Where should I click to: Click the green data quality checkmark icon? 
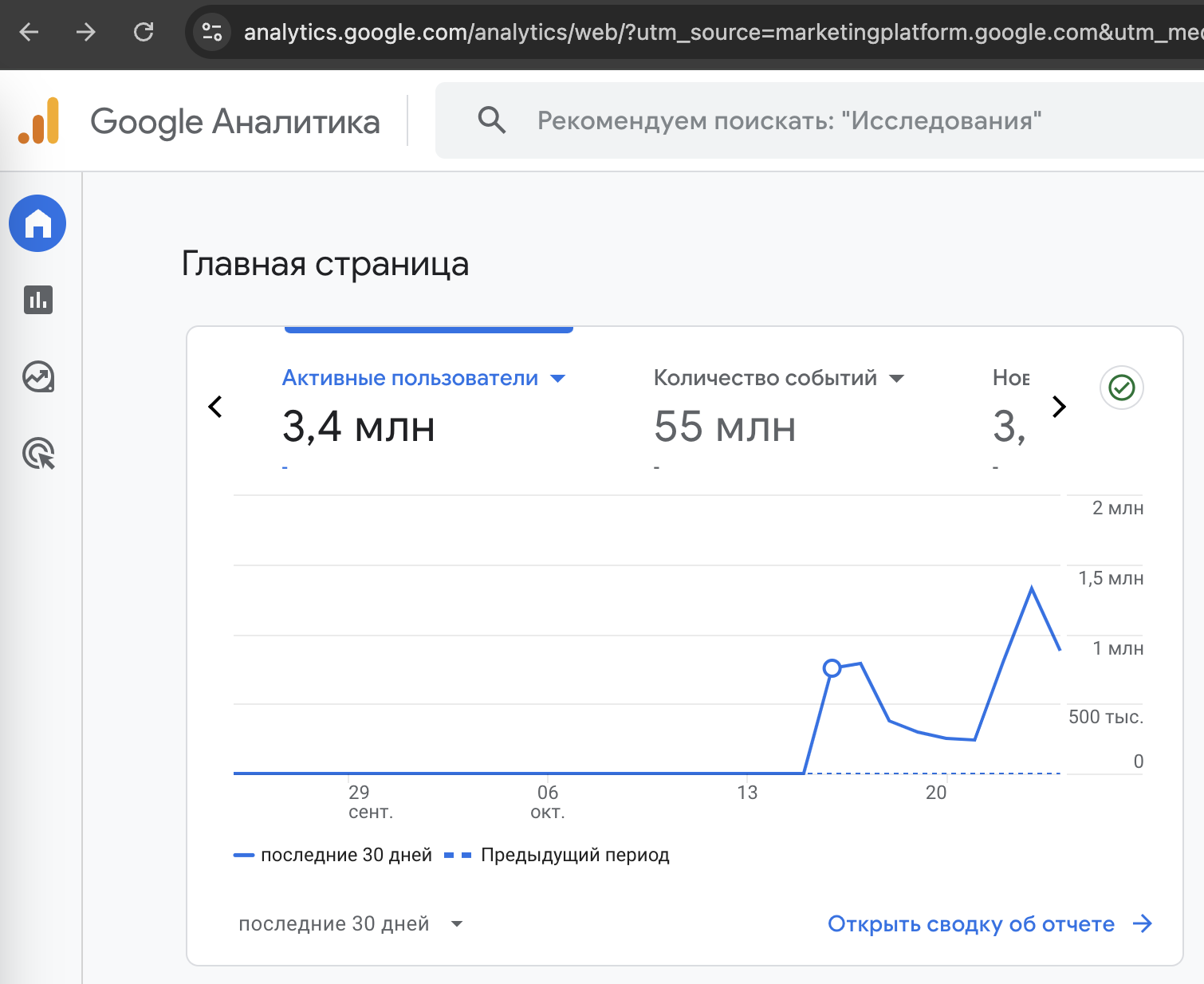tap(1122, 388)
